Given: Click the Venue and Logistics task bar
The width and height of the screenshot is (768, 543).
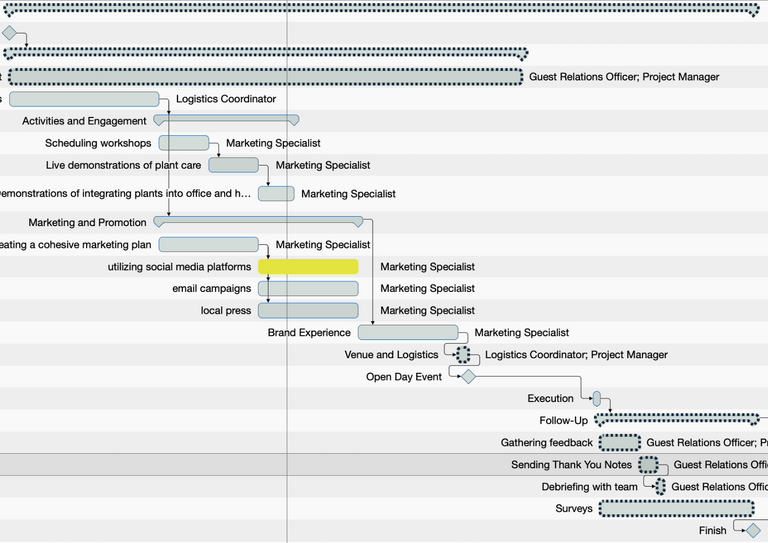Looking at the screenshot, I should point(463,355).
